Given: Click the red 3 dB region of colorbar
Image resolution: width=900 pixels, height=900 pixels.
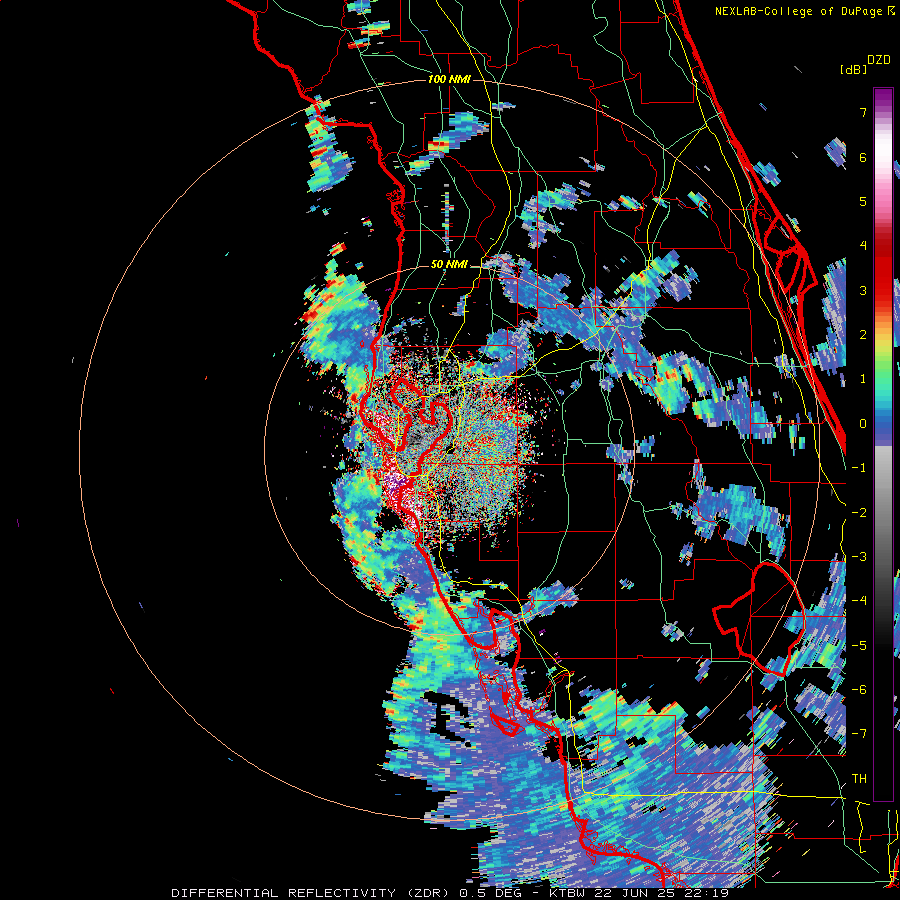Looking at the screenshot, I should [883, 290].
